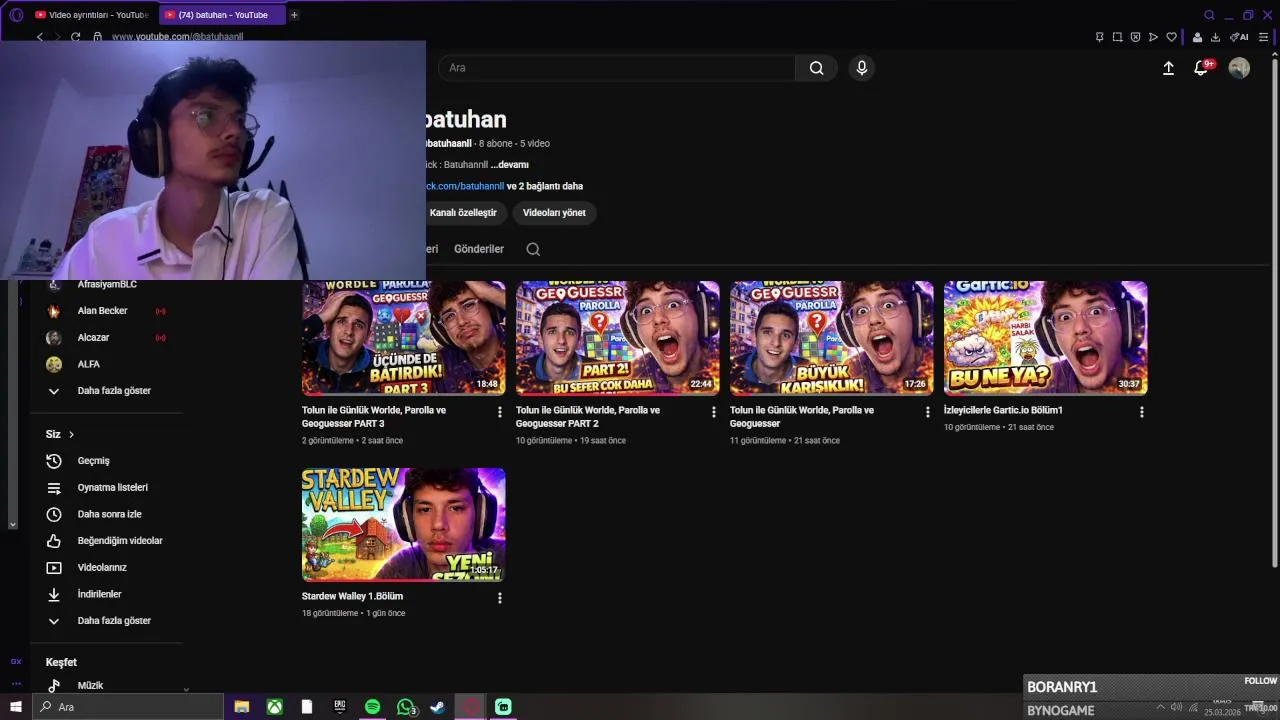Open Windows Start menu
The width and height of the screenshot is (1280, 720).
(x=15, y=707)
